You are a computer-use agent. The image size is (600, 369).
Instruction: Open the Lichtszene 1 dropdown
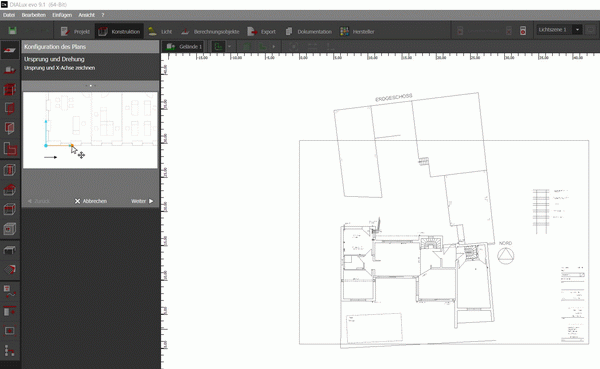pyautogui.click(x=559, y=30)
